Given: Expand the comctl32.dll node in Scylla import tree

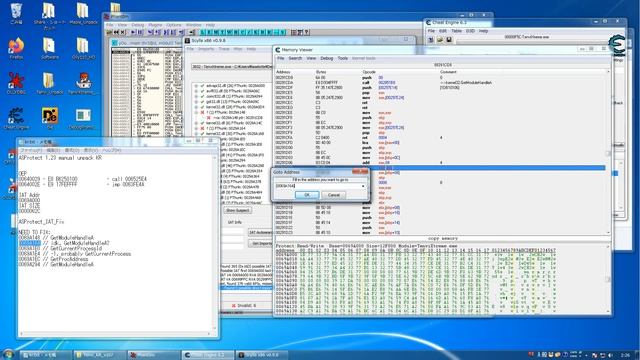Looking at the screenshot, I should [x=196, y=97].
